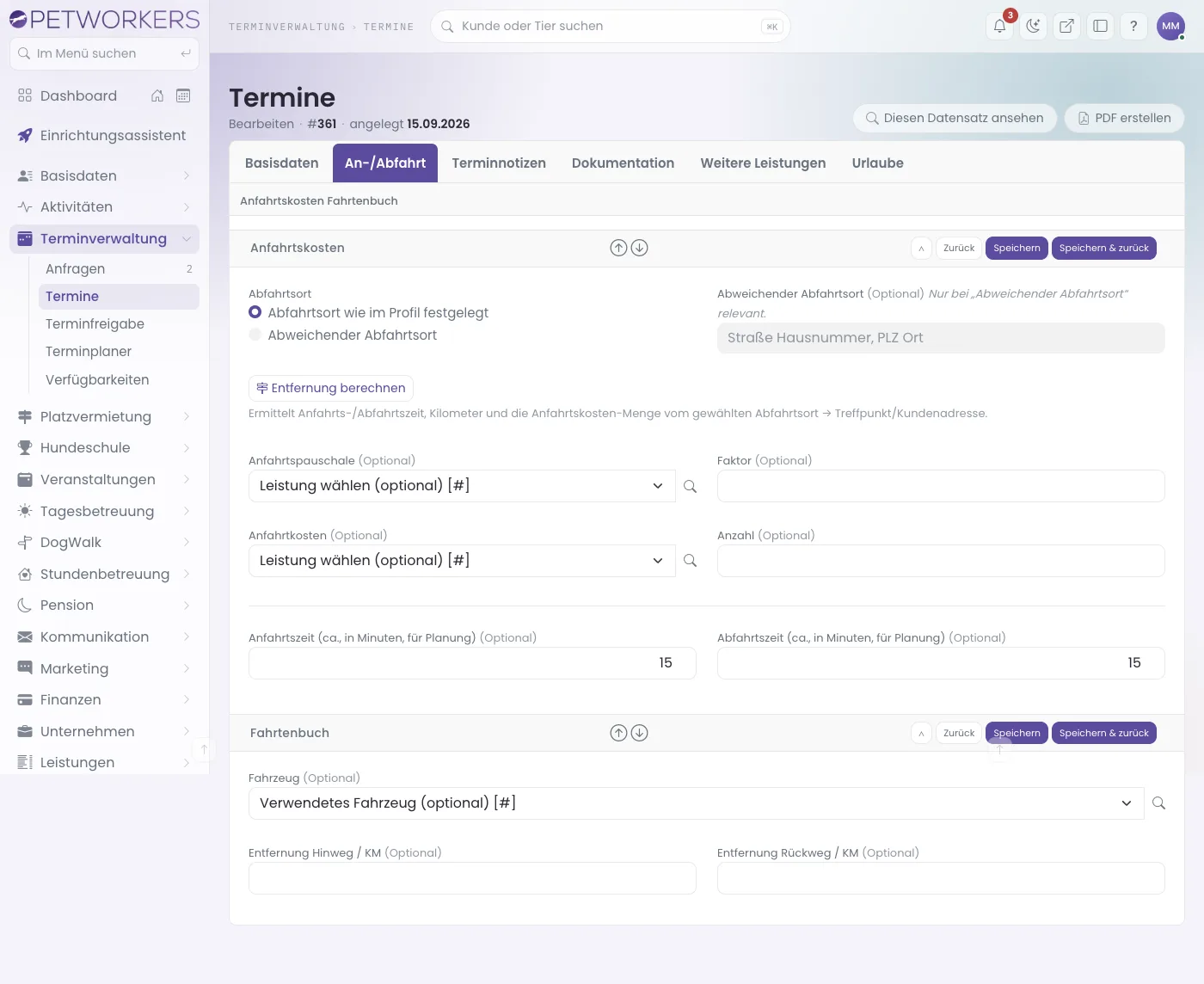Focus Entfernung Hinweg / KM field
1204x984 pixels.
(472, 878)
